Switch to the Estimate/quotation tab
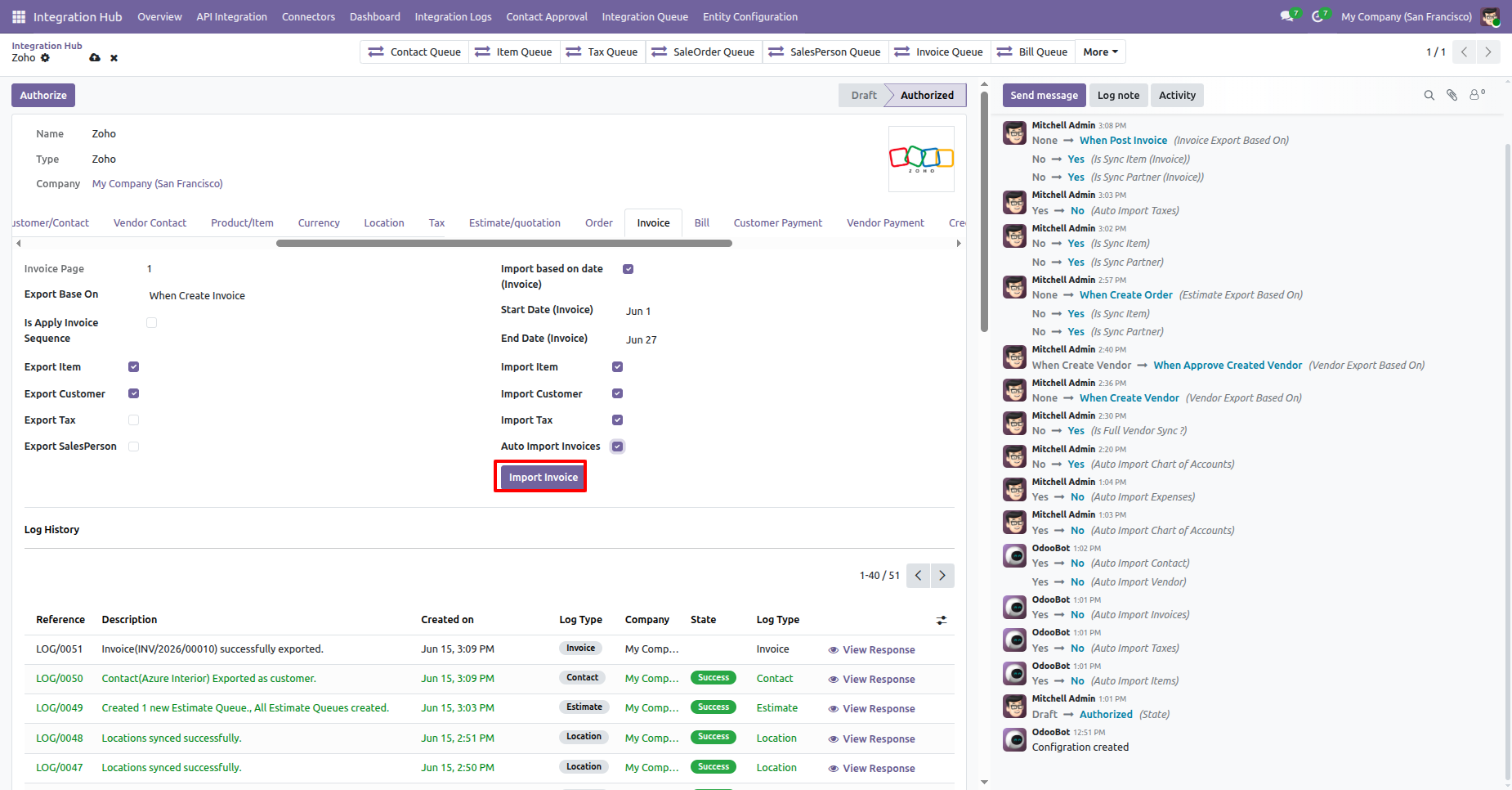The image size is (1512, 790). click(515, 223)
